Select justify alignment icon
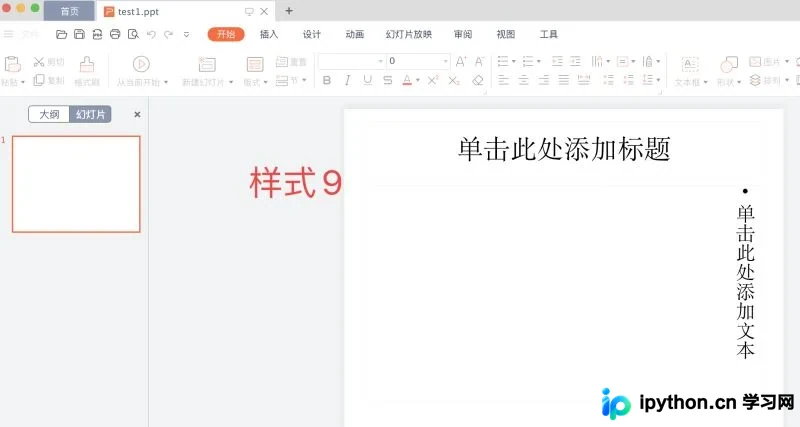 564,80
